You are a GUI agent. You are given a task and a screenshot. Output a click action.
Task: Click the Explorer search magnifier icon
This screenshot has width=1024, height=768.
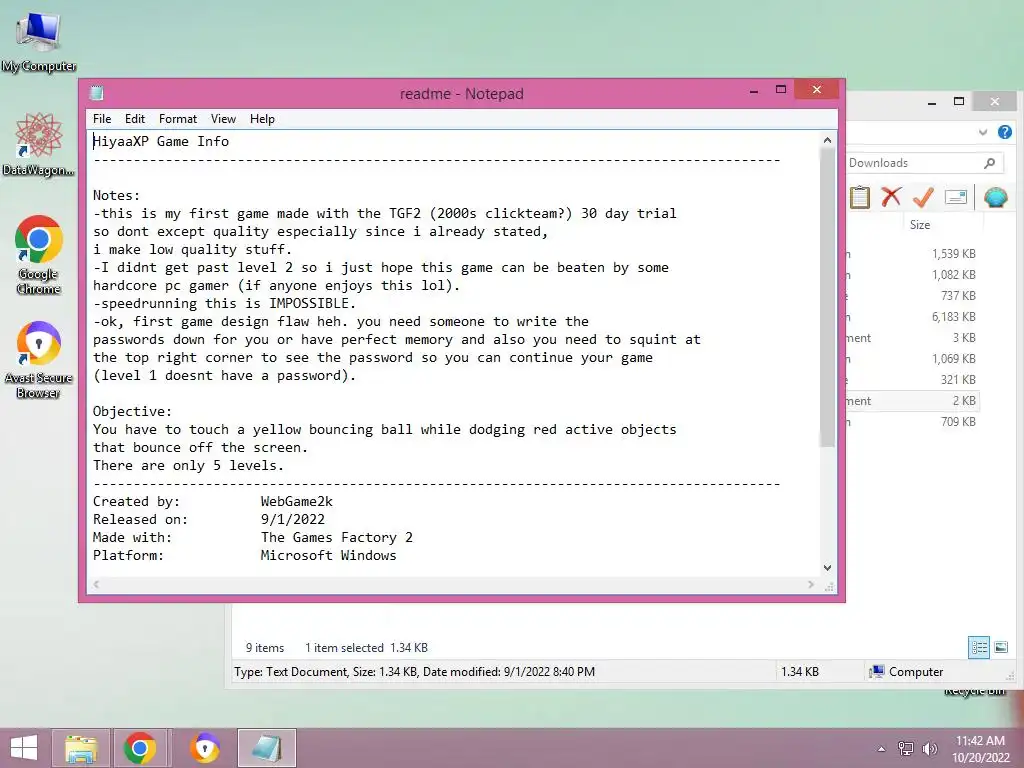point(989,163)
